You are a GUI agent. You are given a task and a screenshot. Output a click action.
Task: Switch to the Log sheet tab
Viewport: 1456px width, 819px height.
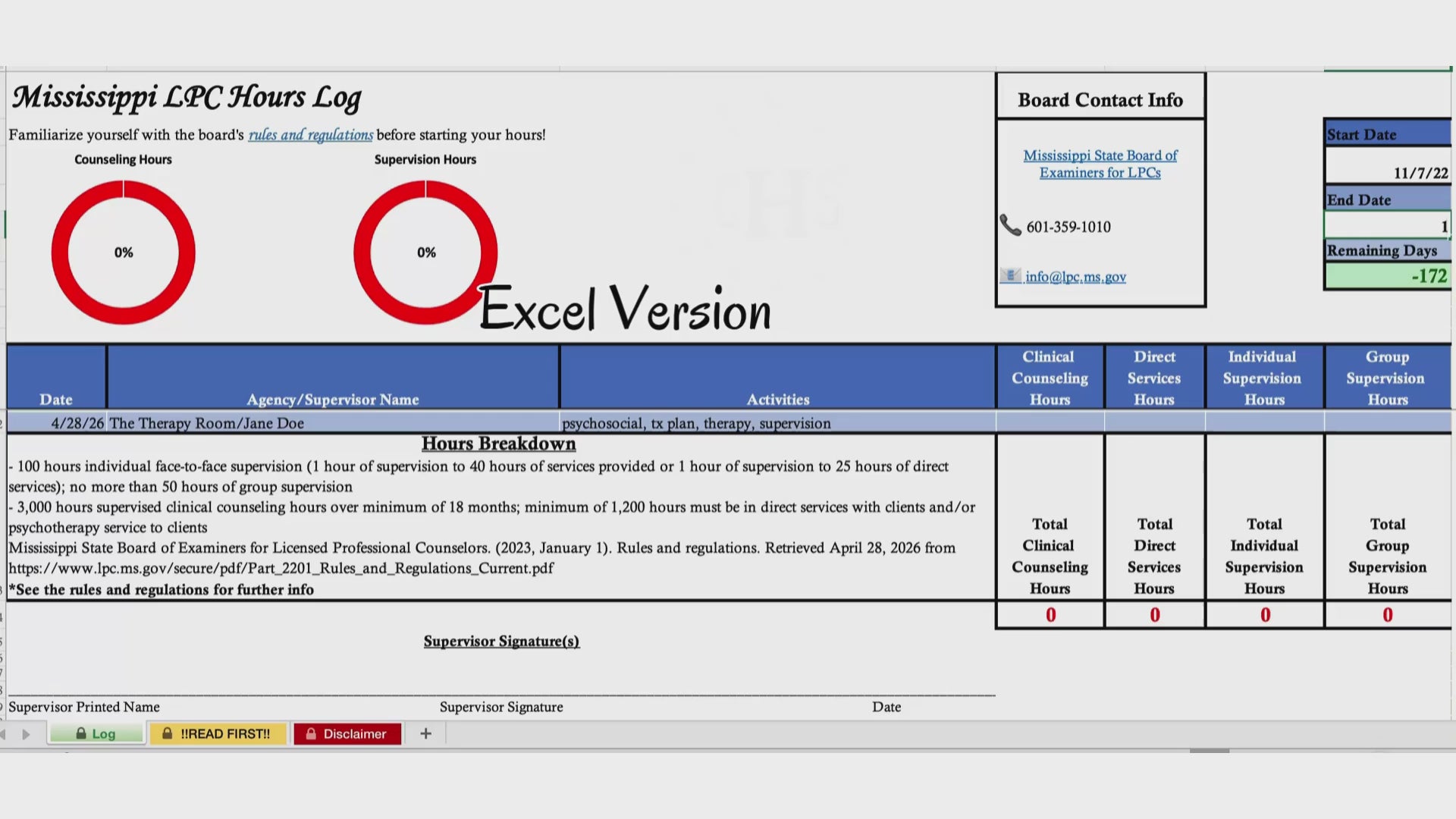pos(96,733)
